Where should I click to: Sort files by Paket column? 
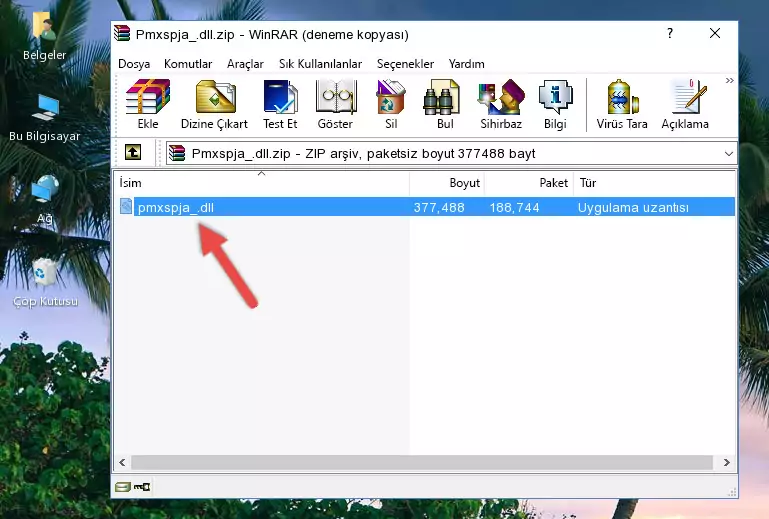pos(529,183)
